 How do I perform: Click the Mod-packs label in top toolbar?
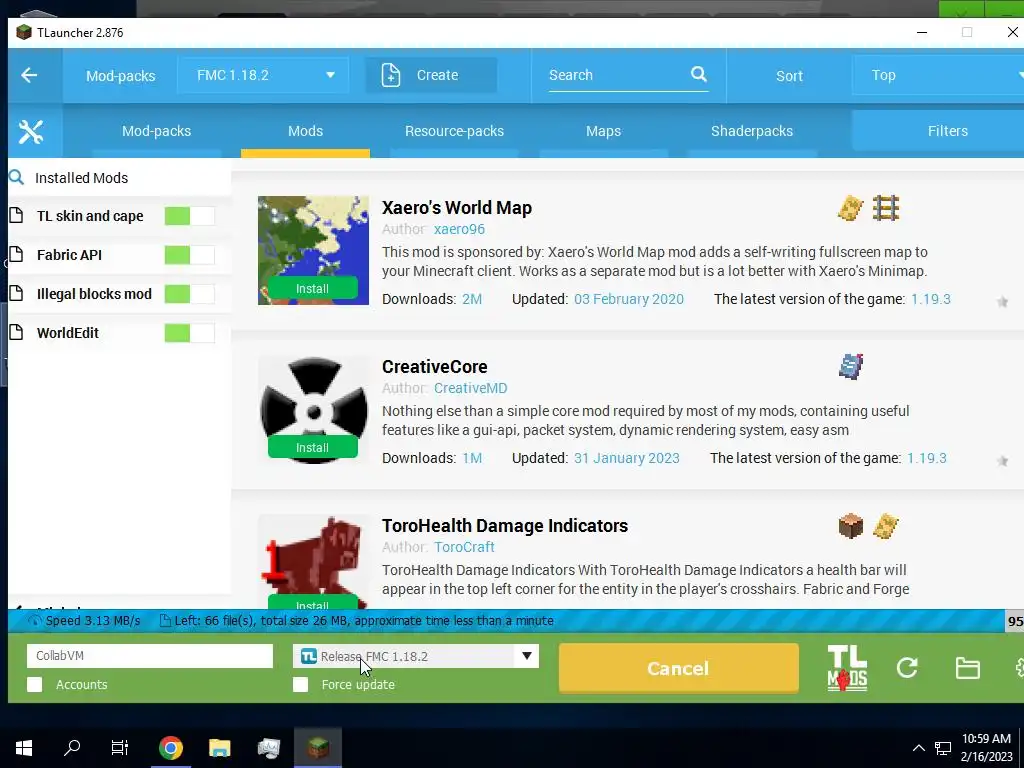(x=121, y=76)
